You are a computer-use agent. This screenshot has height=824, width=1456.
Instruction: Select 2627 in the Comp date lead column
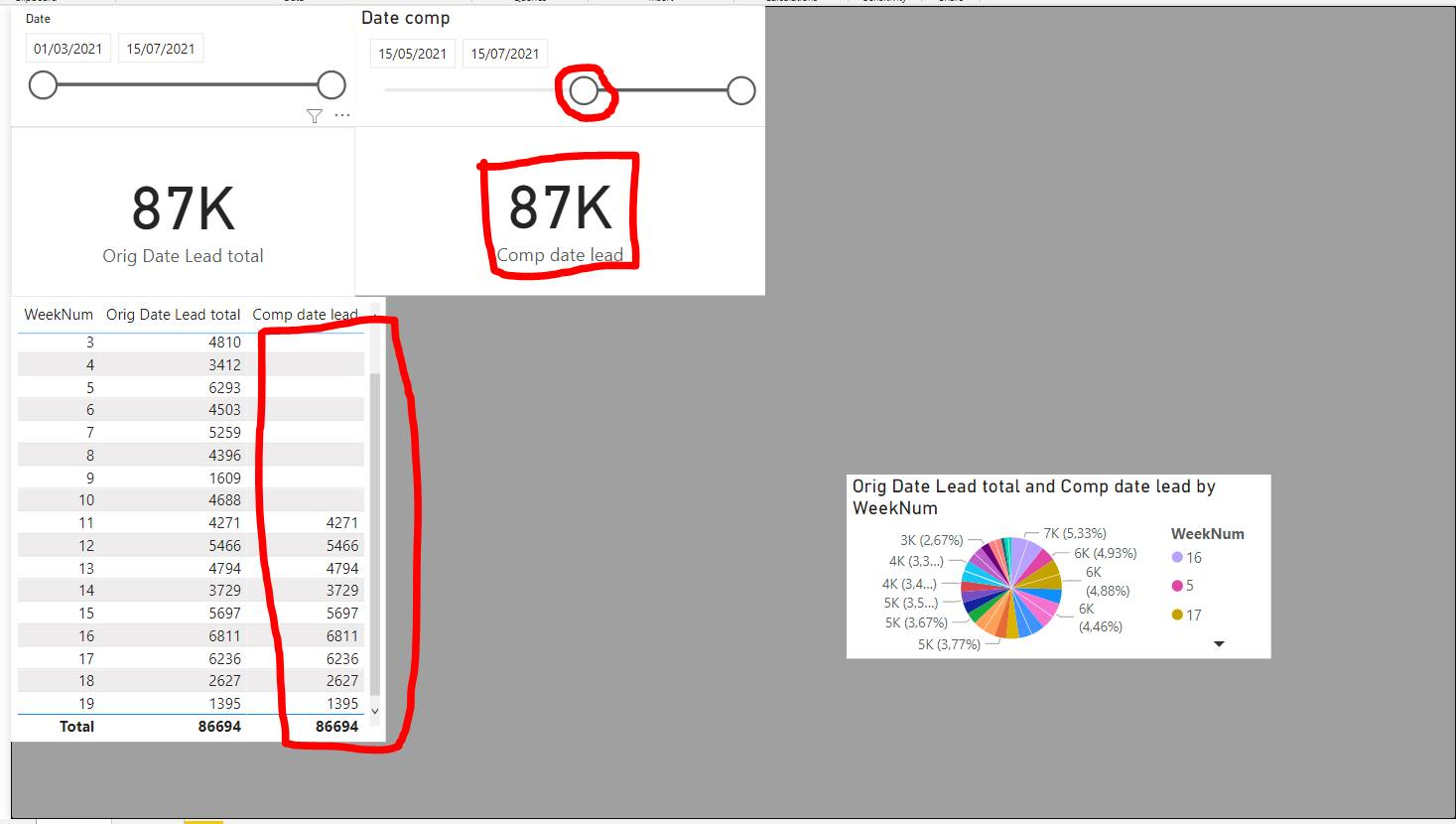342,681
